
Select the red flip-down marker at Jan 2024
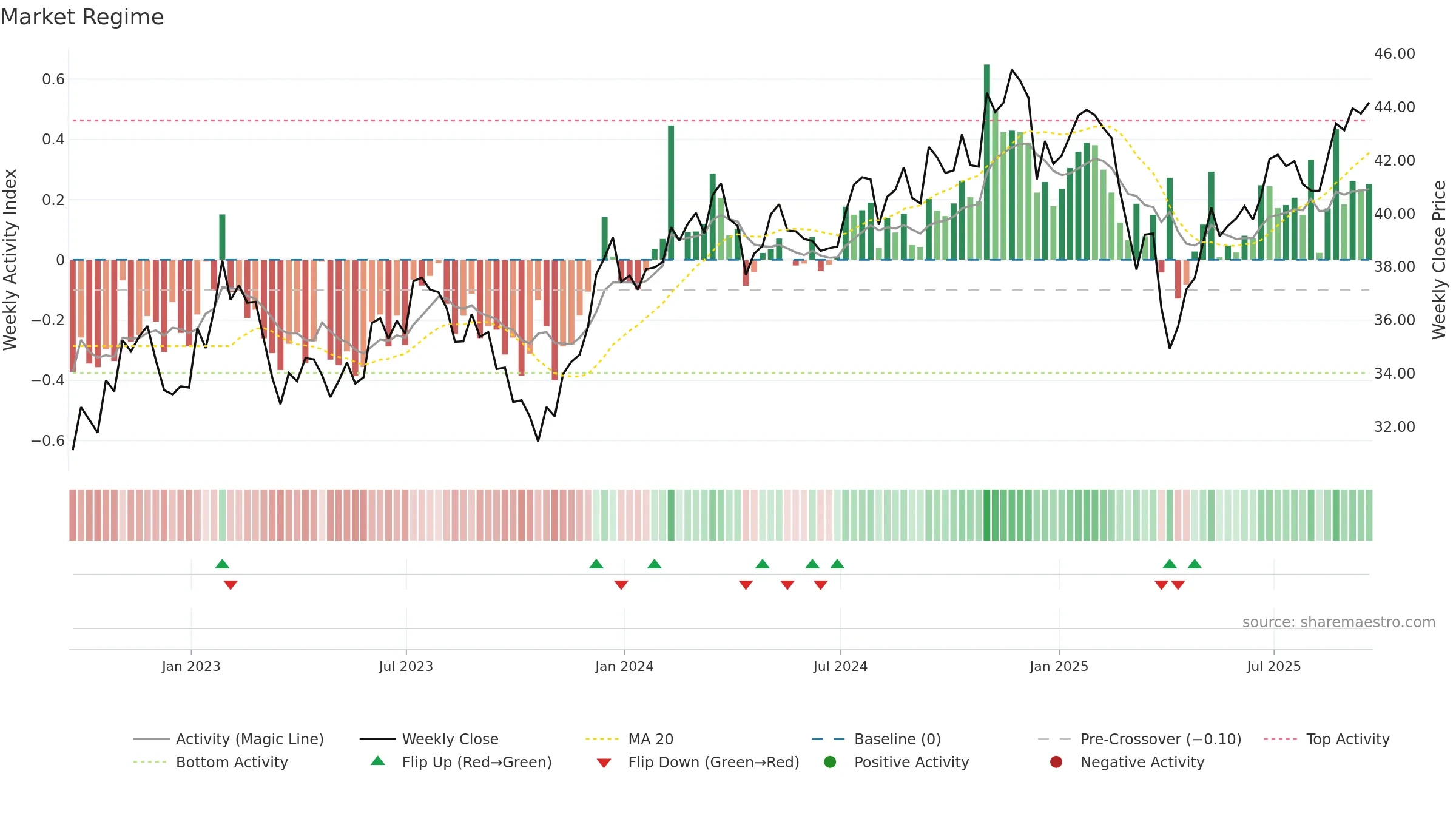[x=621, y=585]
